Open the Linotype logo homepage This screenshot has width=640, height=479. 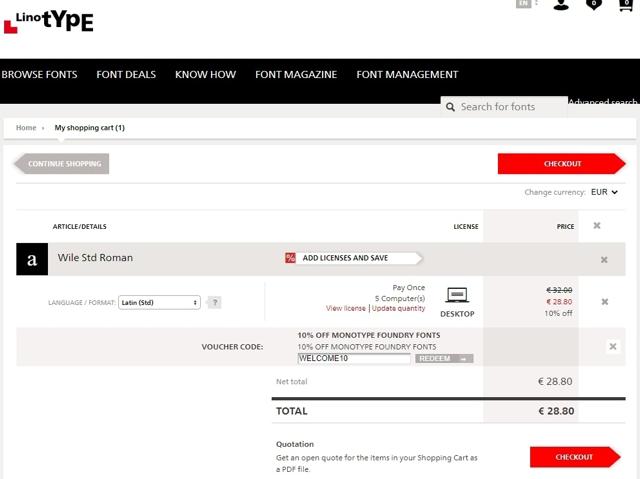click(49, 22)
